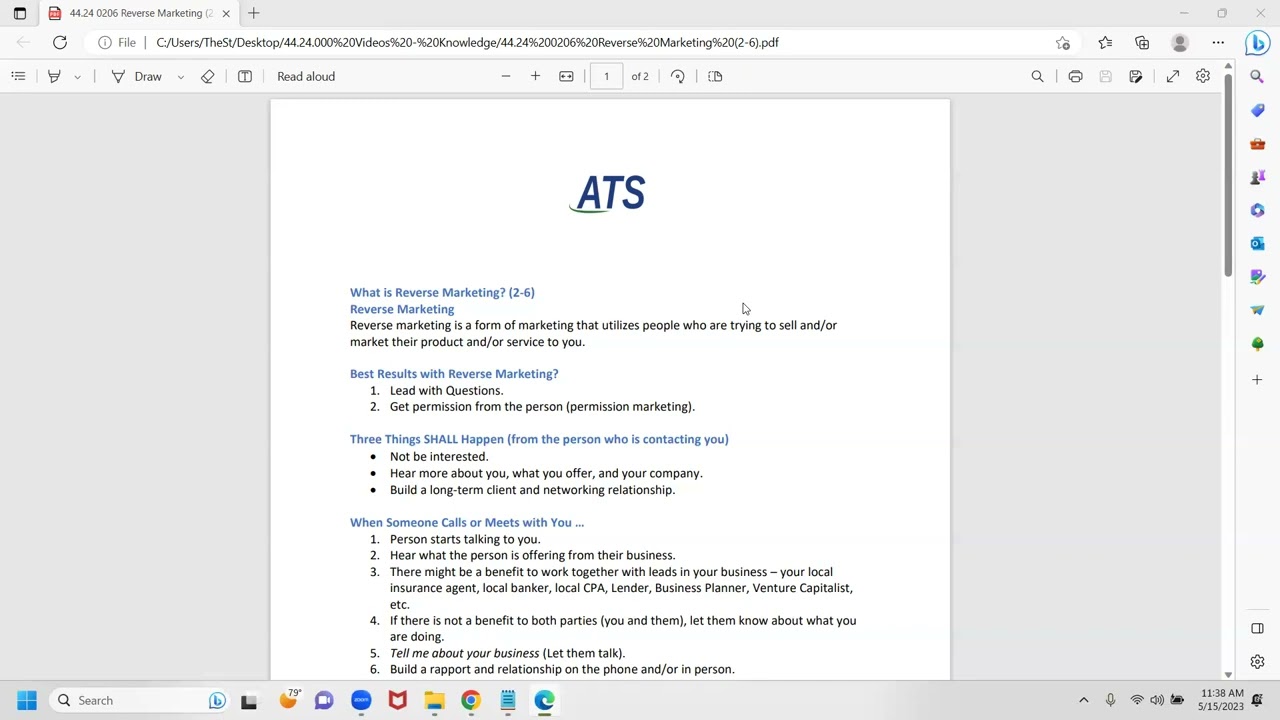Image resolution: width=1280 pixels, height=720 pixels.
Task: Click 'Tell me about your business' text
Action: (464, 653)
